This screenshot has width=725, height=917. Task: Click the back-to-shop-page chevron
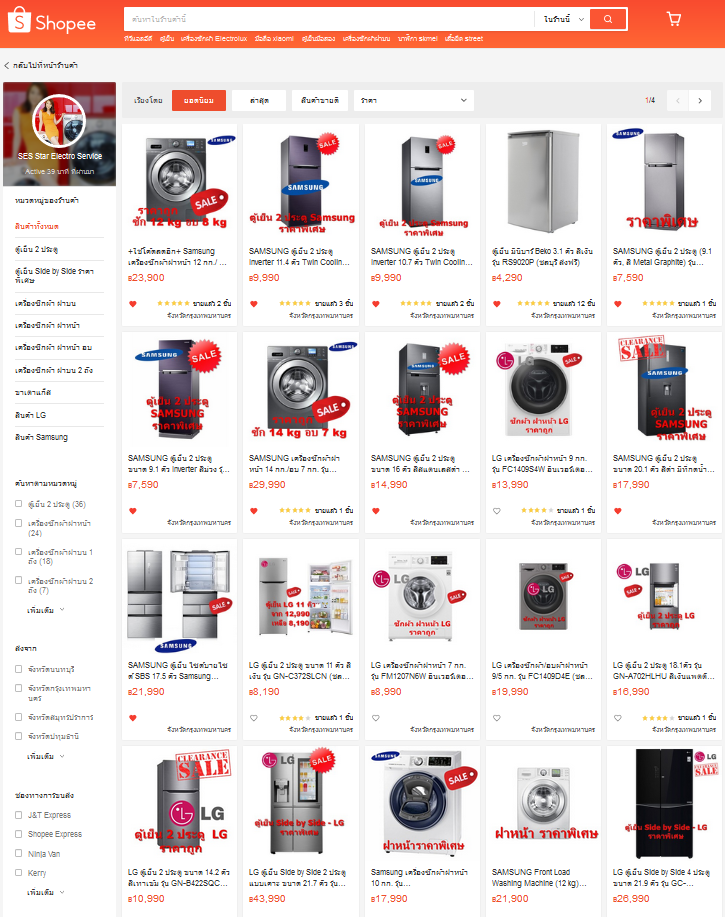6,66
